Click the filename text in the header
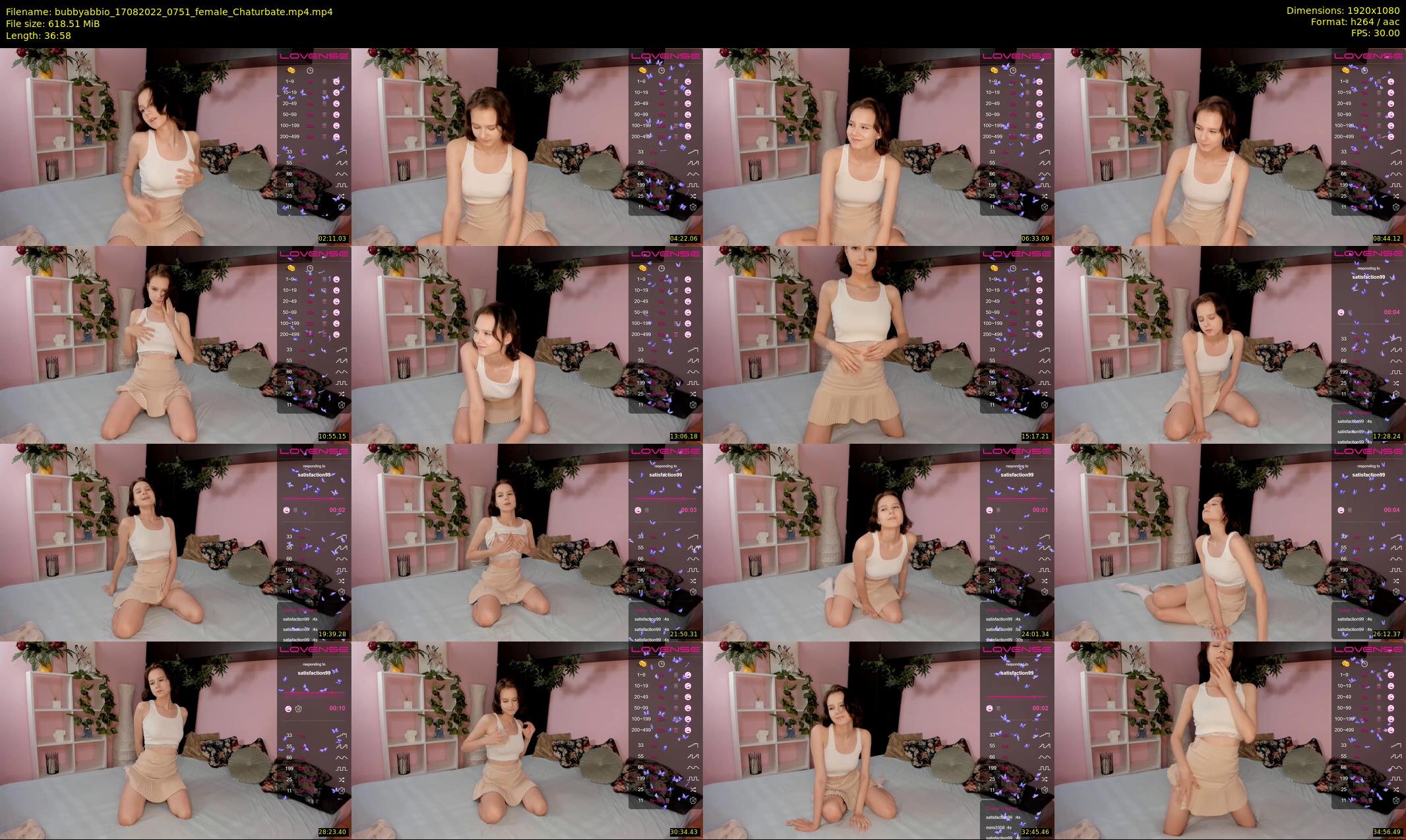Viewport: 1406px width, 840px height. 169,12
